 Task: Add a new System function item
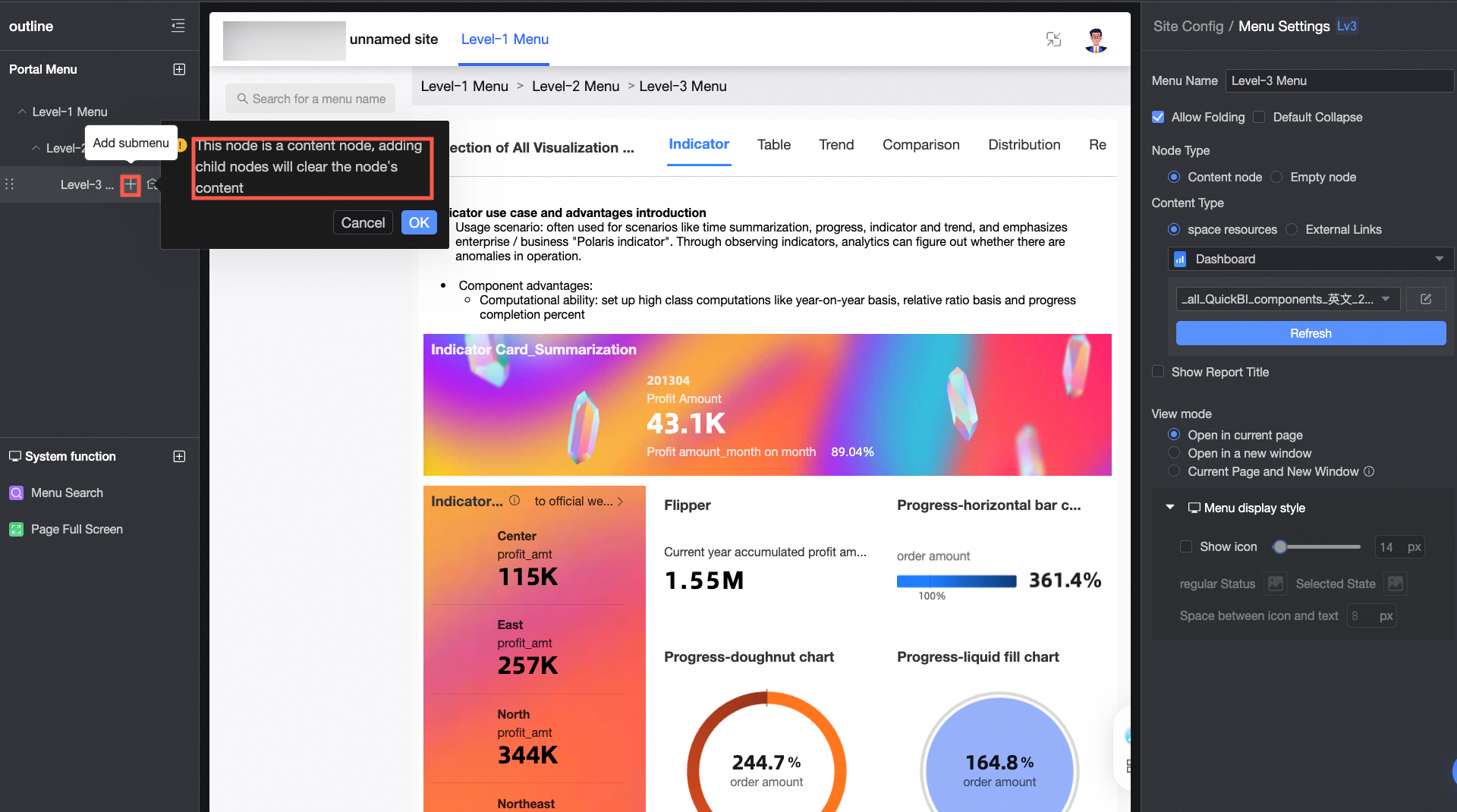tap(179, 456)
